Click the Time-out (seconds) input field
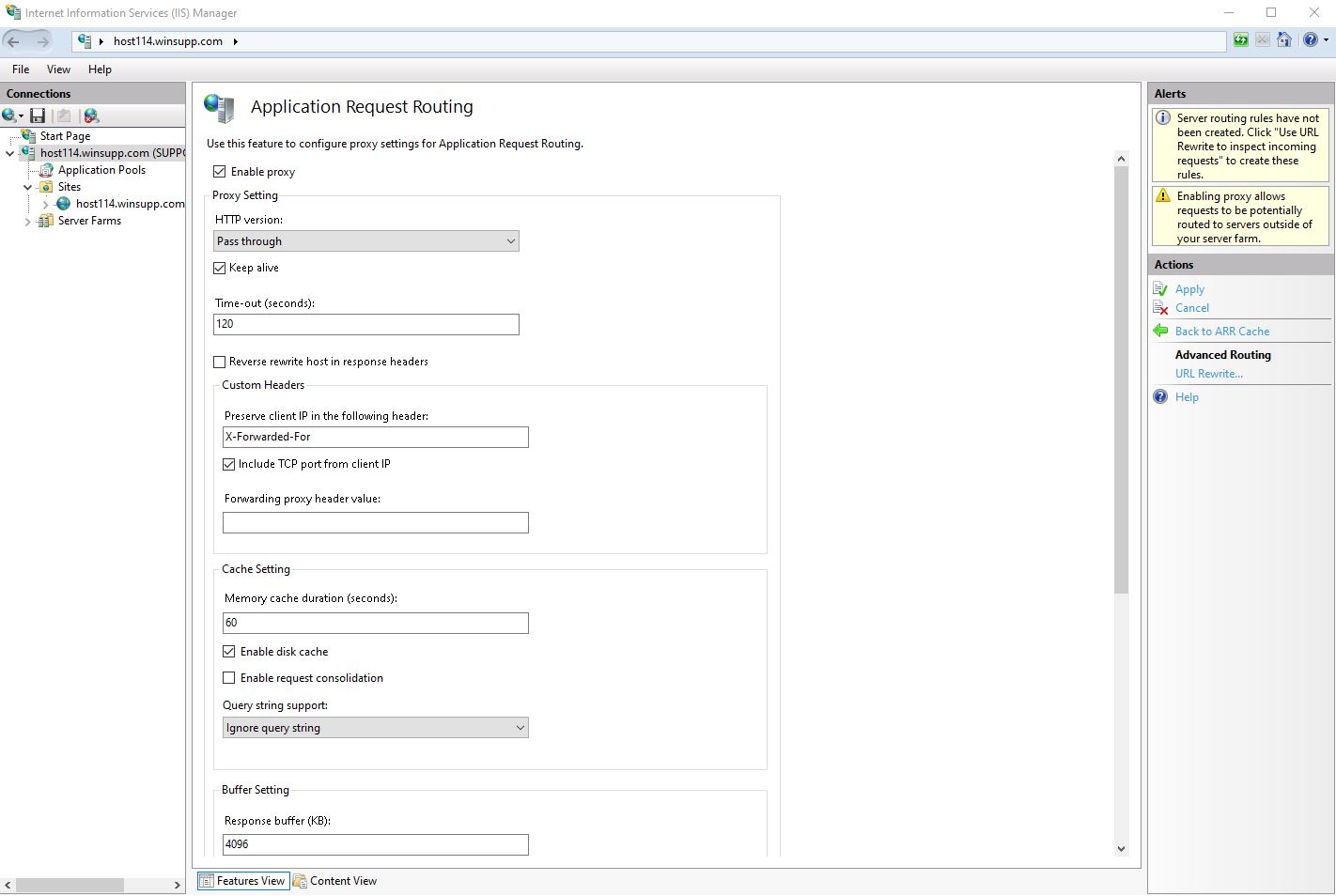 [366, 324]
